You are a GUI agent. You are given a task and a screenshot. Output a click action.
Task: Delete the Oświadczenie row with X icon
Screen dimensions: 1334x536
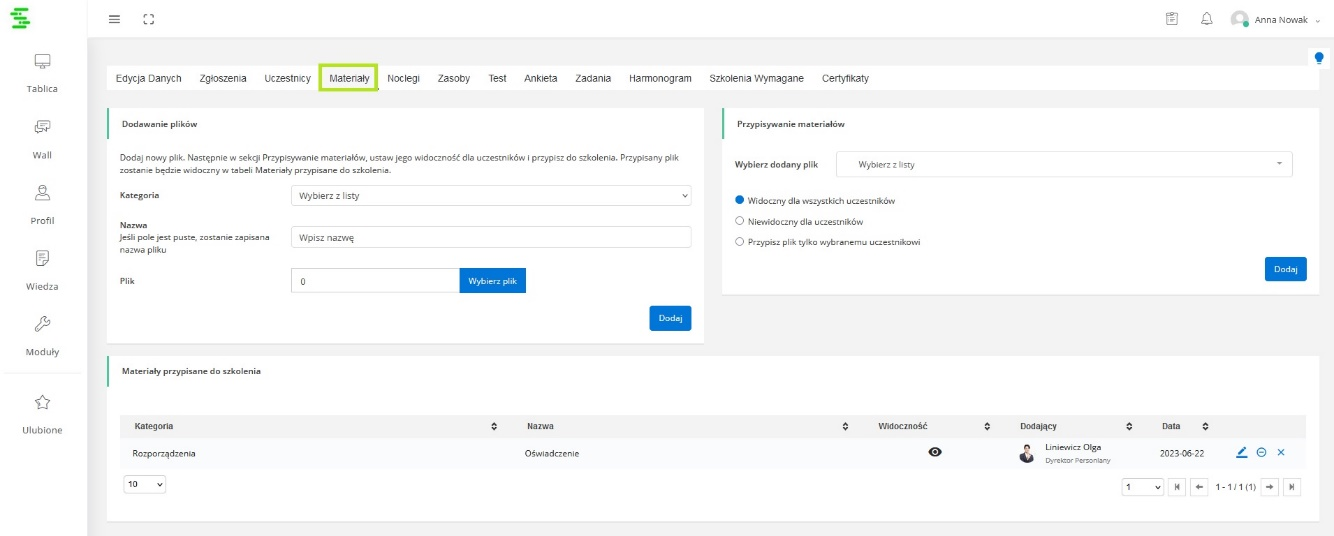(1280, 453)
